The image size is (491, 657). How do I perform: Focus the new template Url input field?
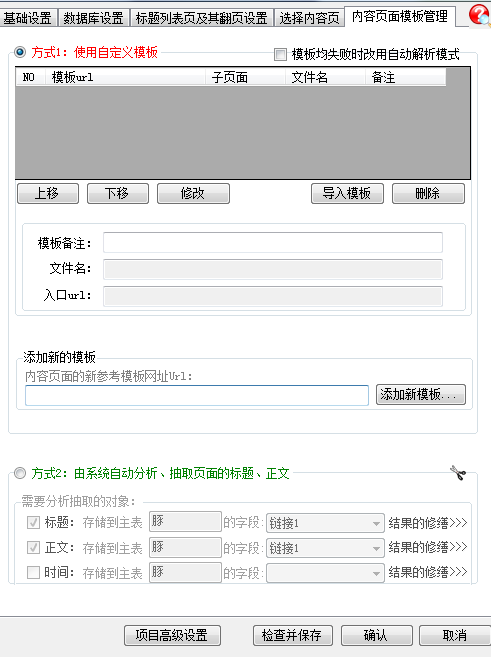pos(196,395)
